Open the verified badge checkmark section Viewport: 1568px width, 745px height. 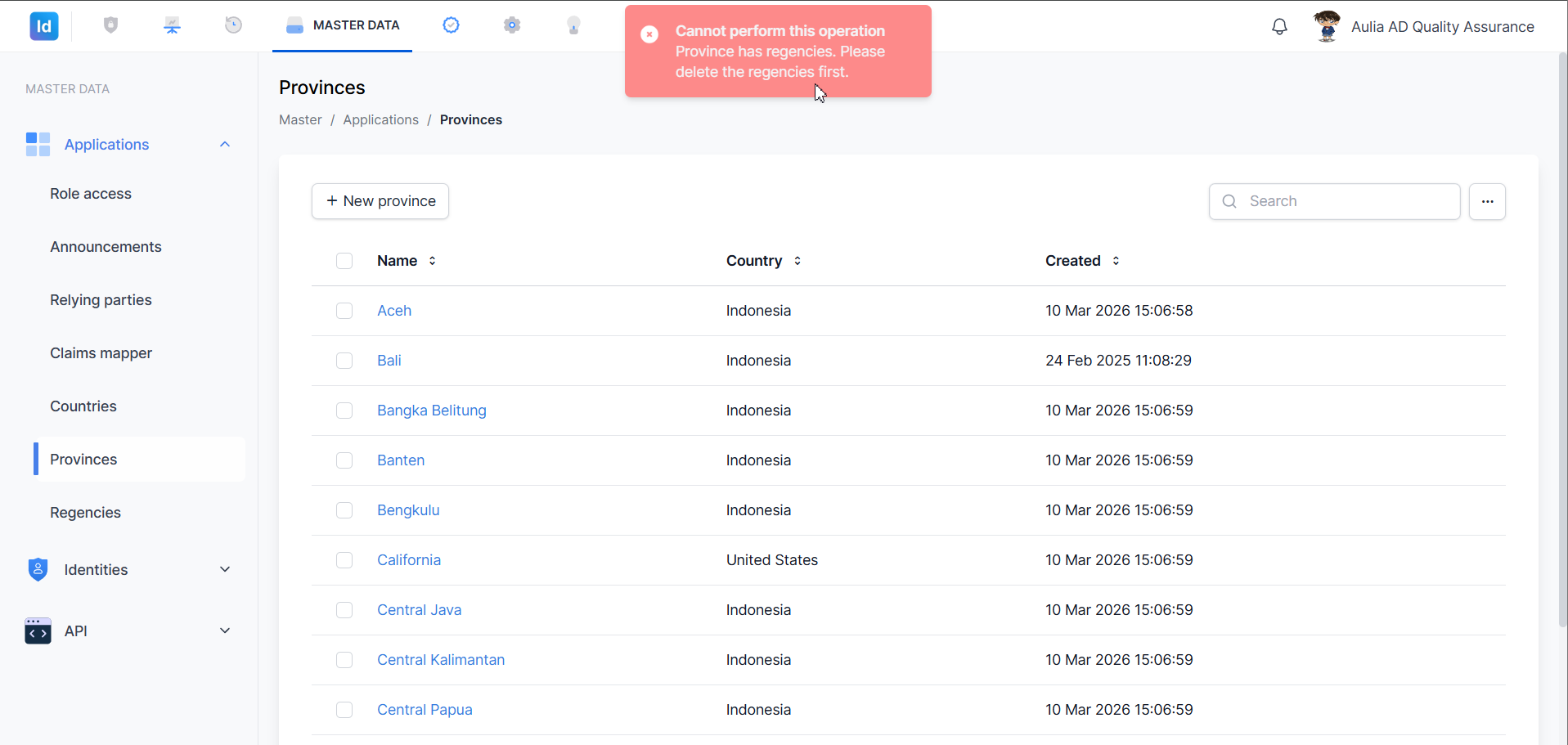(451, 25)
